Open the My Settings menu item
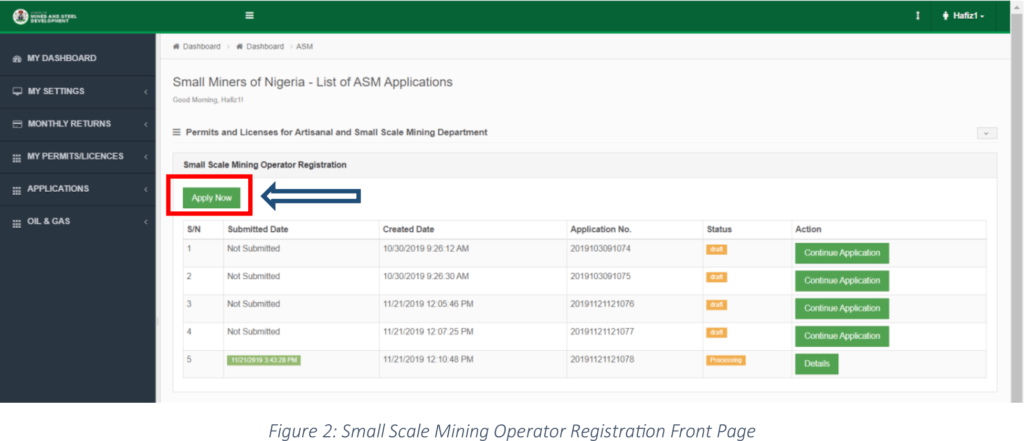The width and height of the screenshot is (1024, 441). tap(56, 91)
